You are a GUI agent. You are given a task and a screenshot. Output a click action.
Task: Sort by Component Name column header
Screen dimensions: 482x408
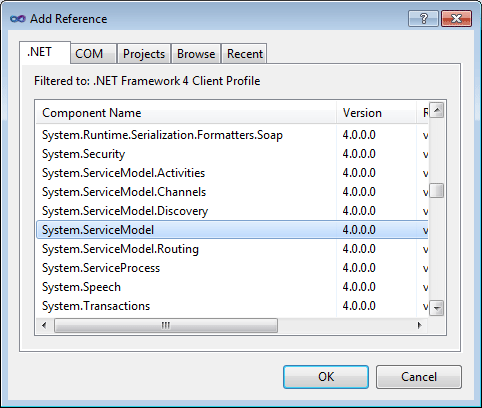pos(186,113)
